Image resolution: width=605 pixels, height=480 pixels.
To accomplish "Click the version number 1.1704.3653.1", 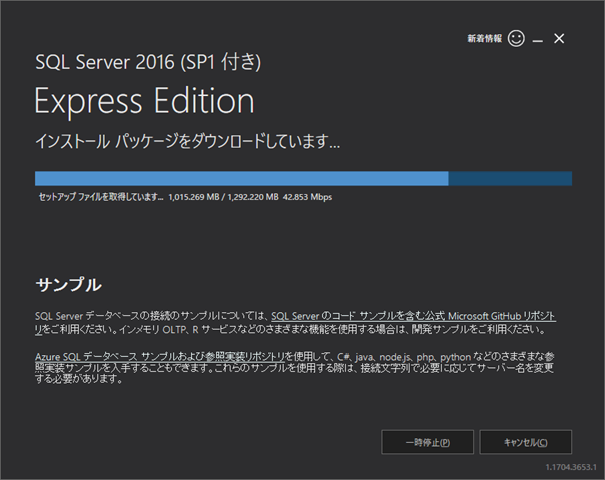I will [571, 467].
